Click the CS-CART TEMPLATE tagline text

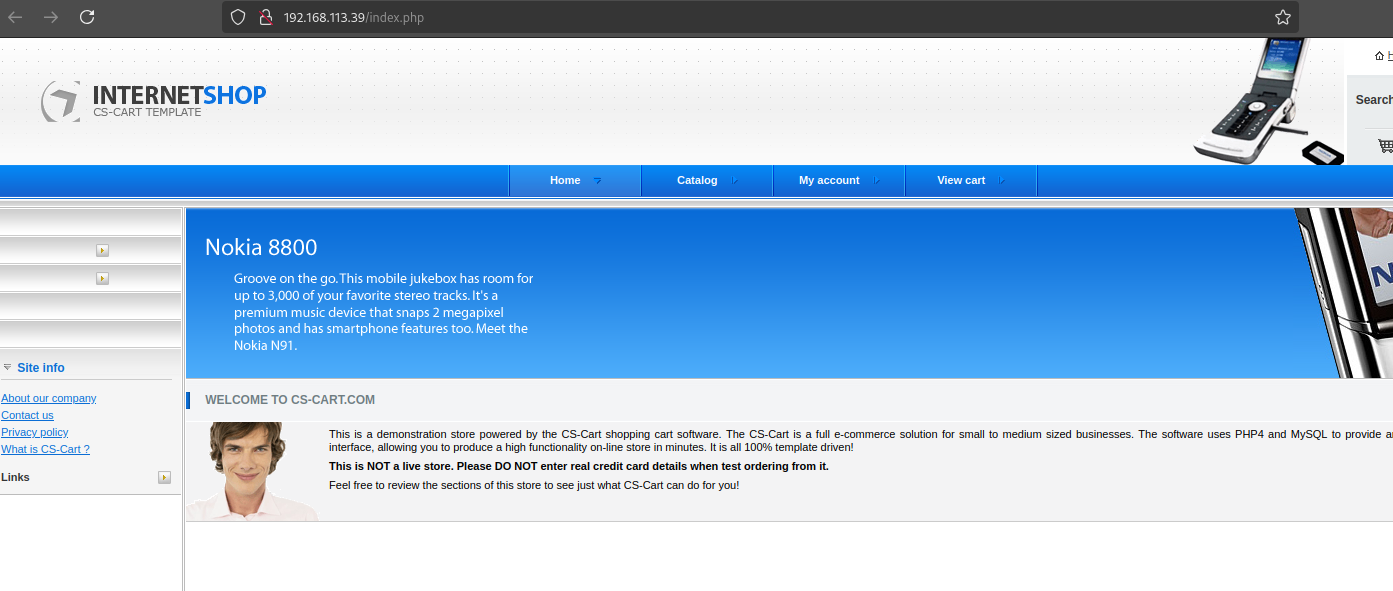[147, 112]
